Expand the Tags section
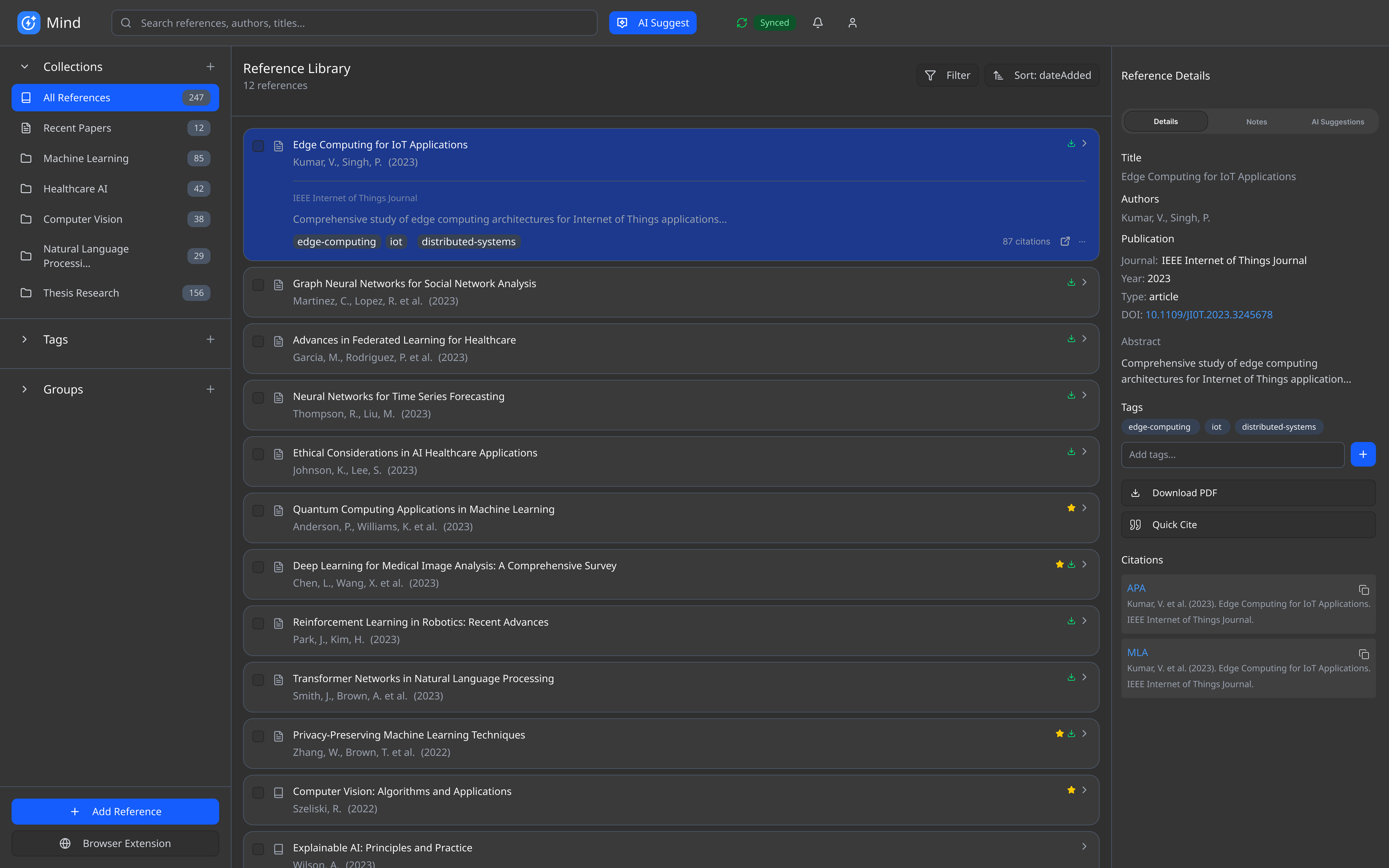This screenshot has height=868, width=1389. click(x=25, y=339)
